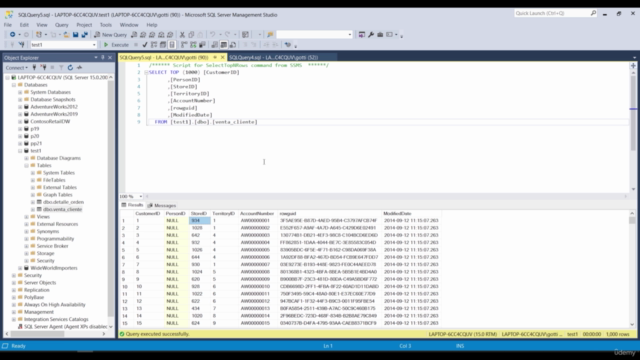The width and height of the screenshot is (640, 360).
Task: Click the Copy icon in toolbar
Action: [191, 35]
